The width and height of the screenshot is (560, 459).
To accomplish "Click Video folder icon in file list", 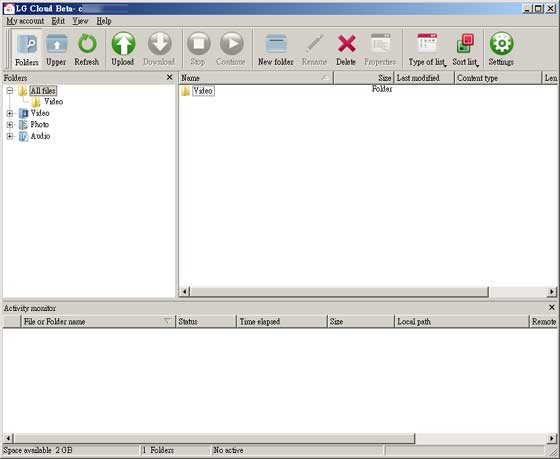I will [185, 91].
